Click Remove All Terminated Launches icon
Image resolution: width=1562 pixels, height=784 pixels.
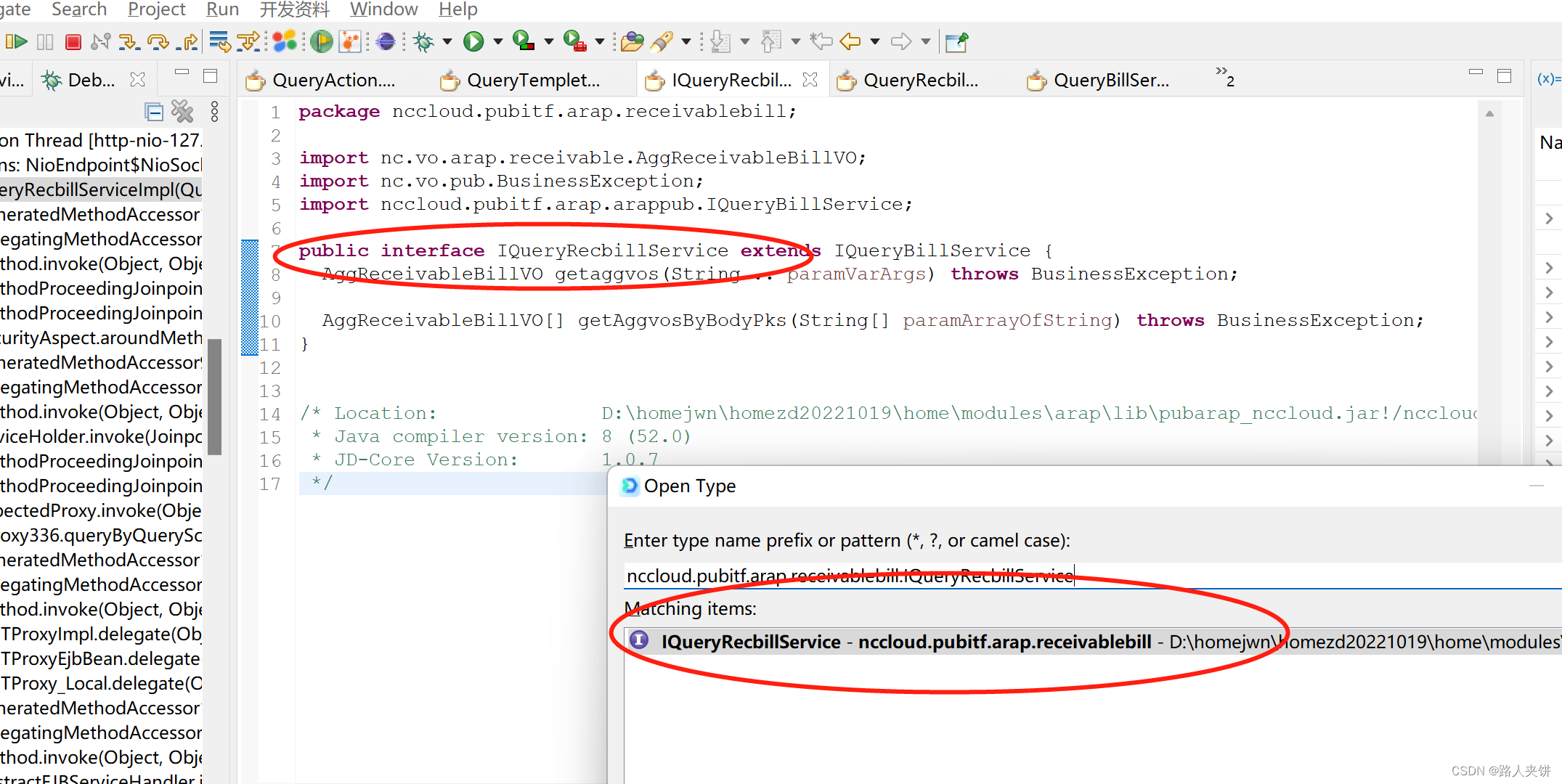click(182, 111)
